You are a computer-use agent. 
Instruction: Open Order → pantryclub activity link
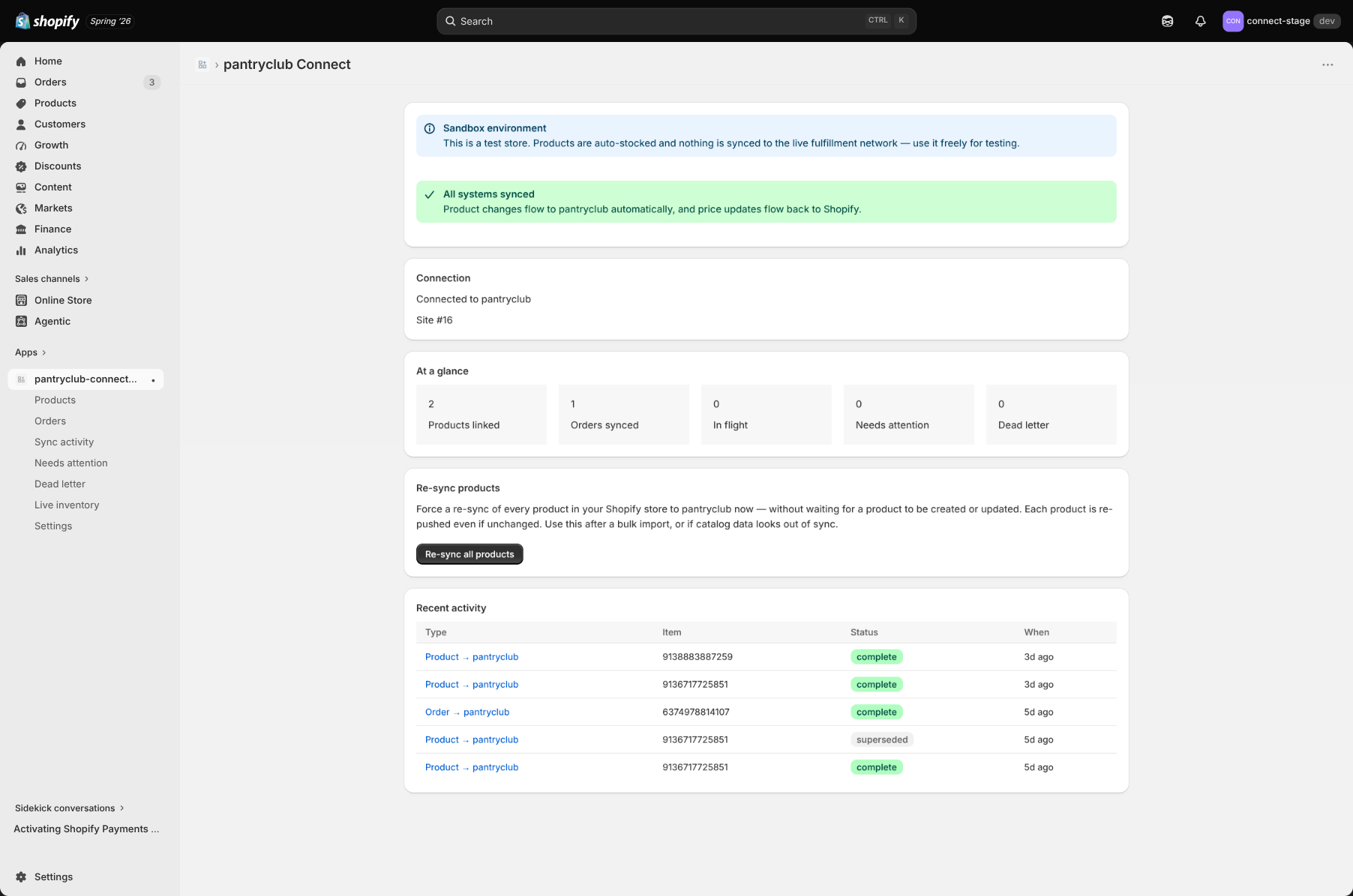click(467, 712)
